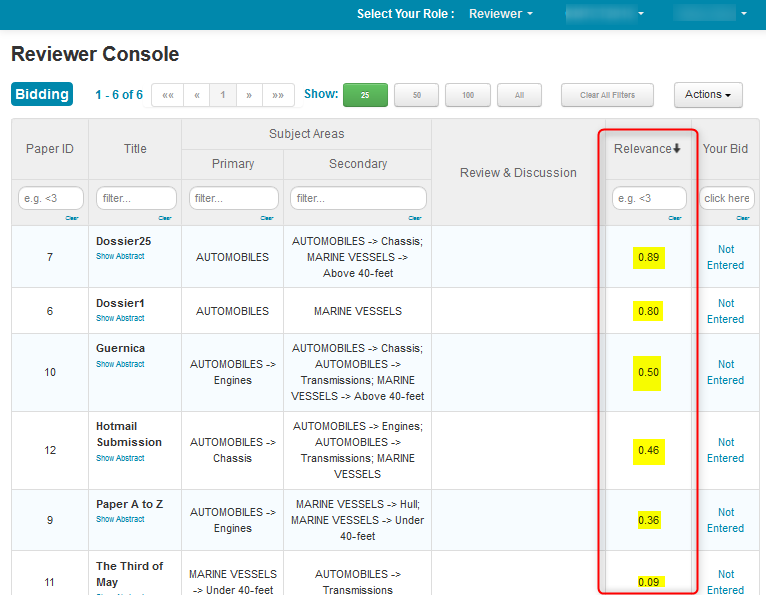
Task: Show Abstract for Guernica paper
Action: tap(120, 365)
